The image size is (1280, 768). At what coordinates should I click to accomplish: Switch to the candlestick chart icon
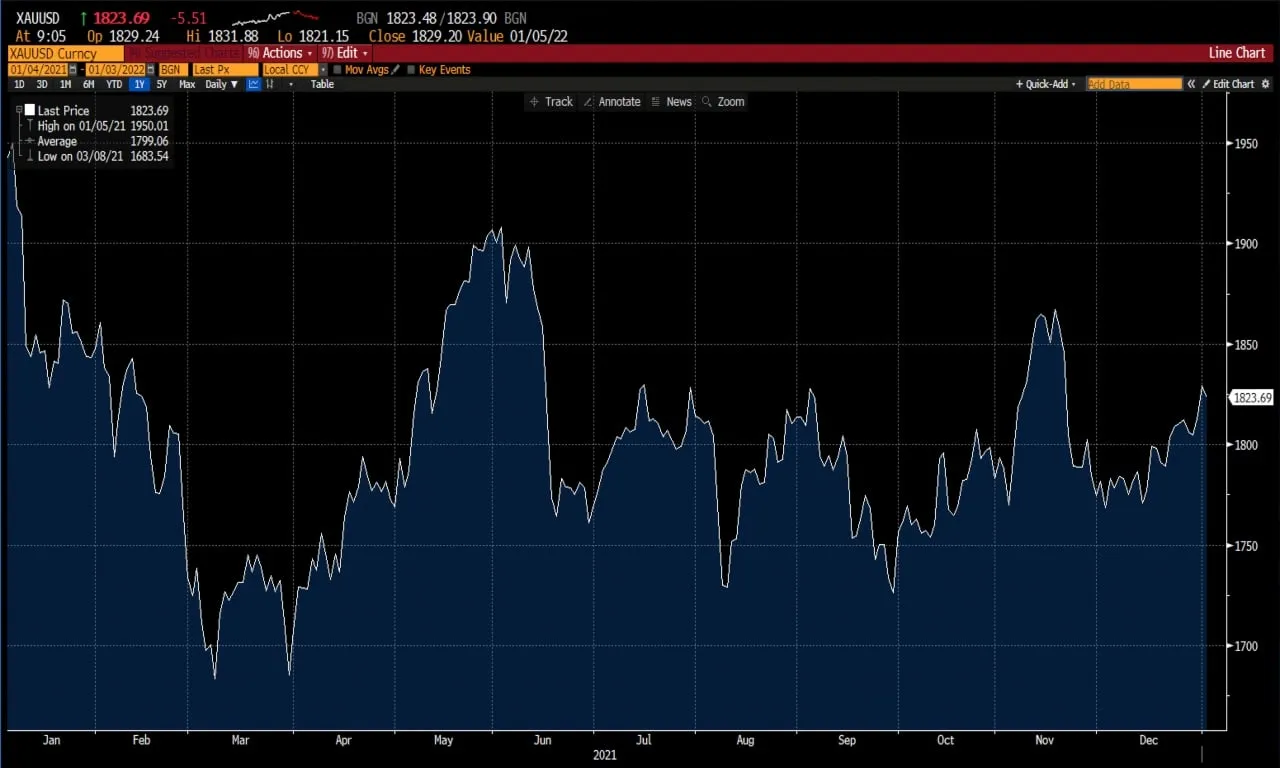(271, 84)
